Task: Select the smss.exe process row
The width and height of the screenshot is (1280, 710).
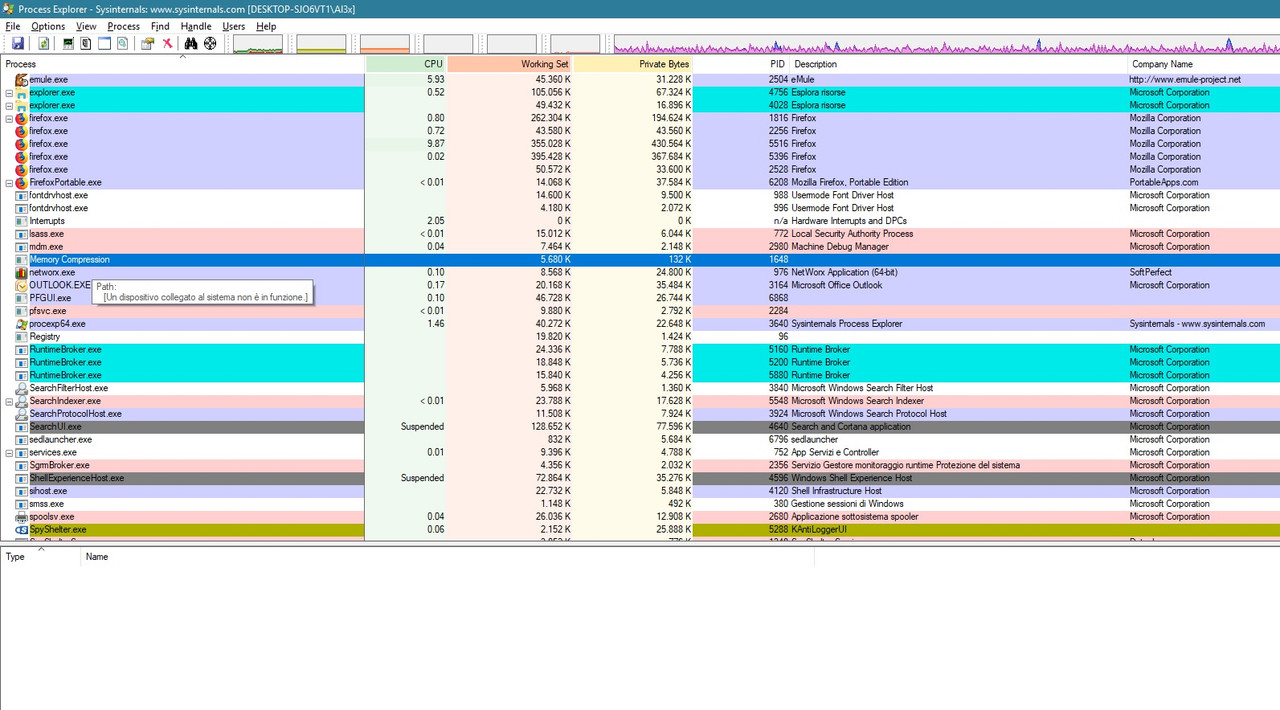Action: [640, 504]
